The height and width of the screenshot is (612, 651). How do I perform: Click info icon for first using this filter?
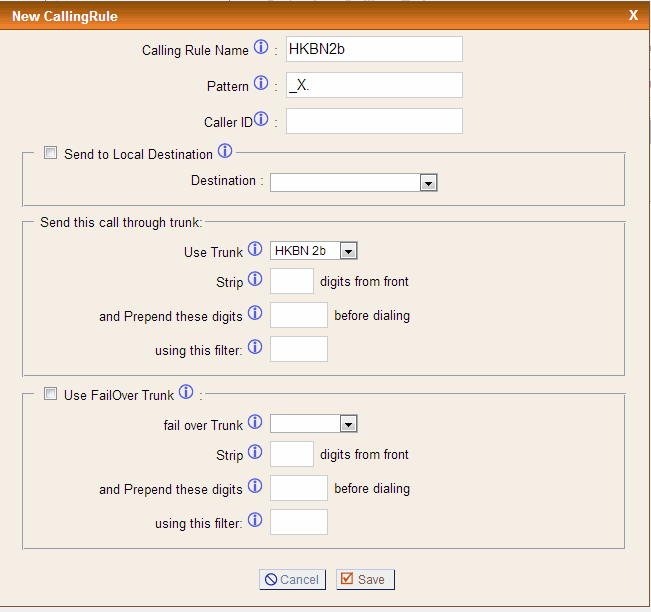tap(255, 347)
